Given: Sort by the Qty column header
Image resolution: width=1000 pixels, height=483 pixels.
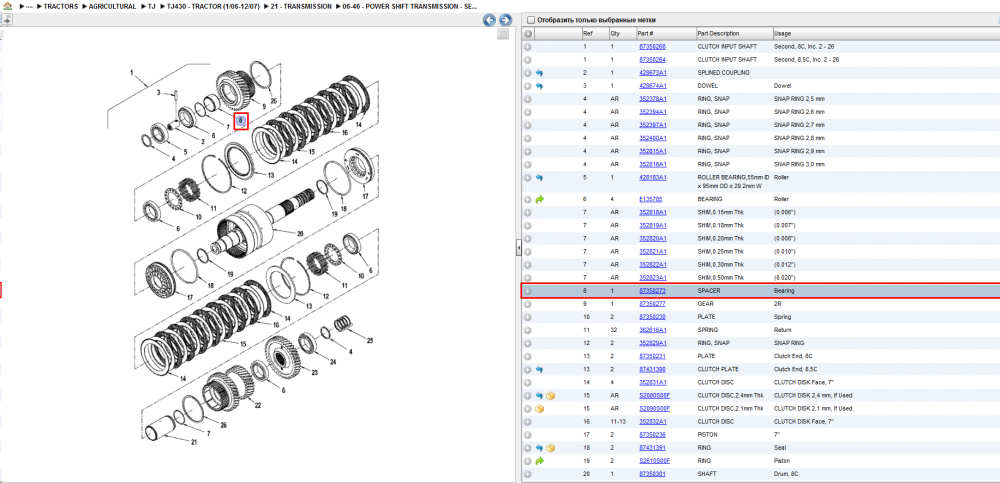Looking at the screenshot, I should click(622, 33).
